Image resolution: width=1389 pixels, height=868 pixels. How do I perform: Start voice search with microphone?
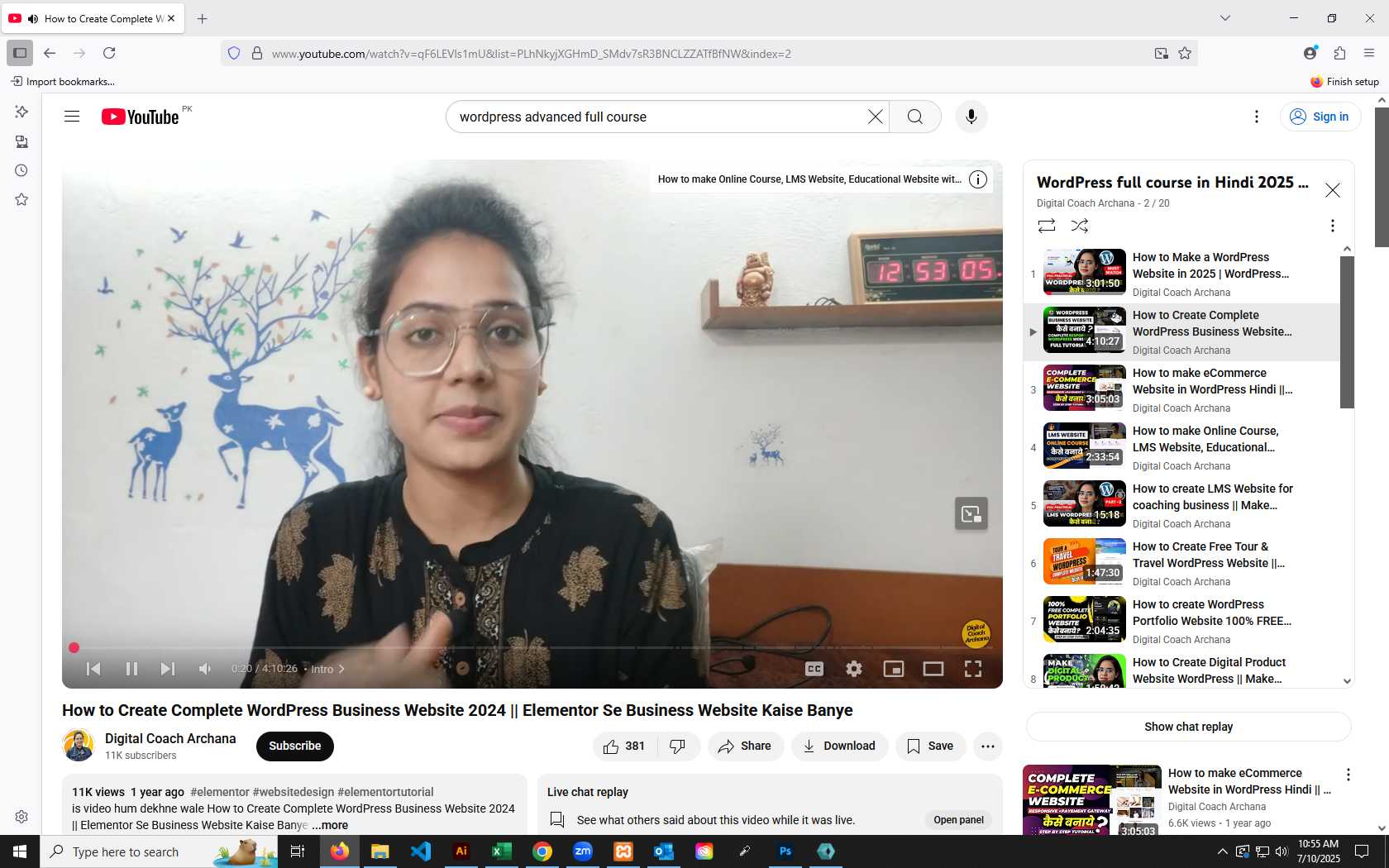[x=971, y=117]
